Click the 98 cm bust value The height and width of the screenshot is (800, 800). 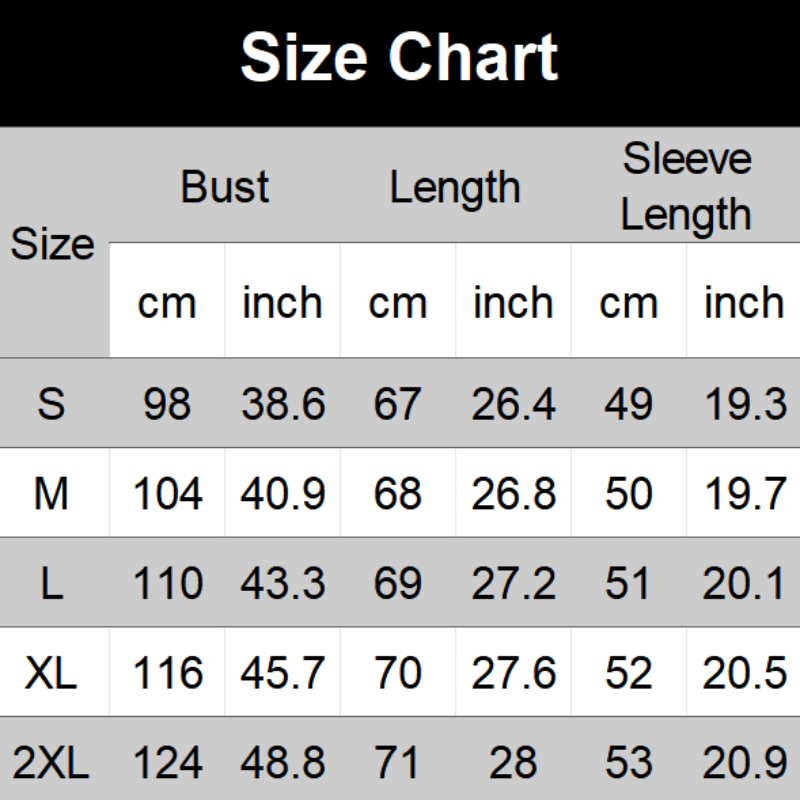167,404
